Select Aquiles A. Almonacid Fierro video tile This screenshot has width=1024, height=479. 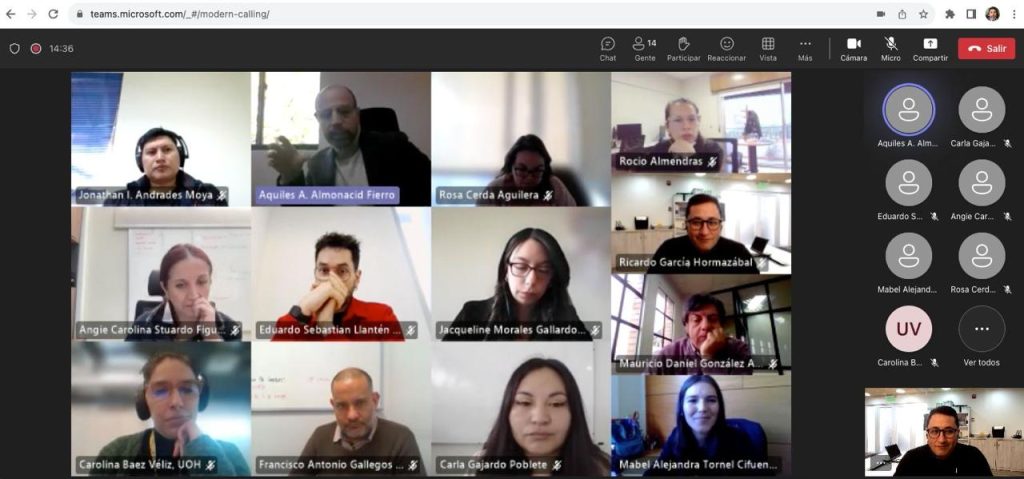click(341, 139)
